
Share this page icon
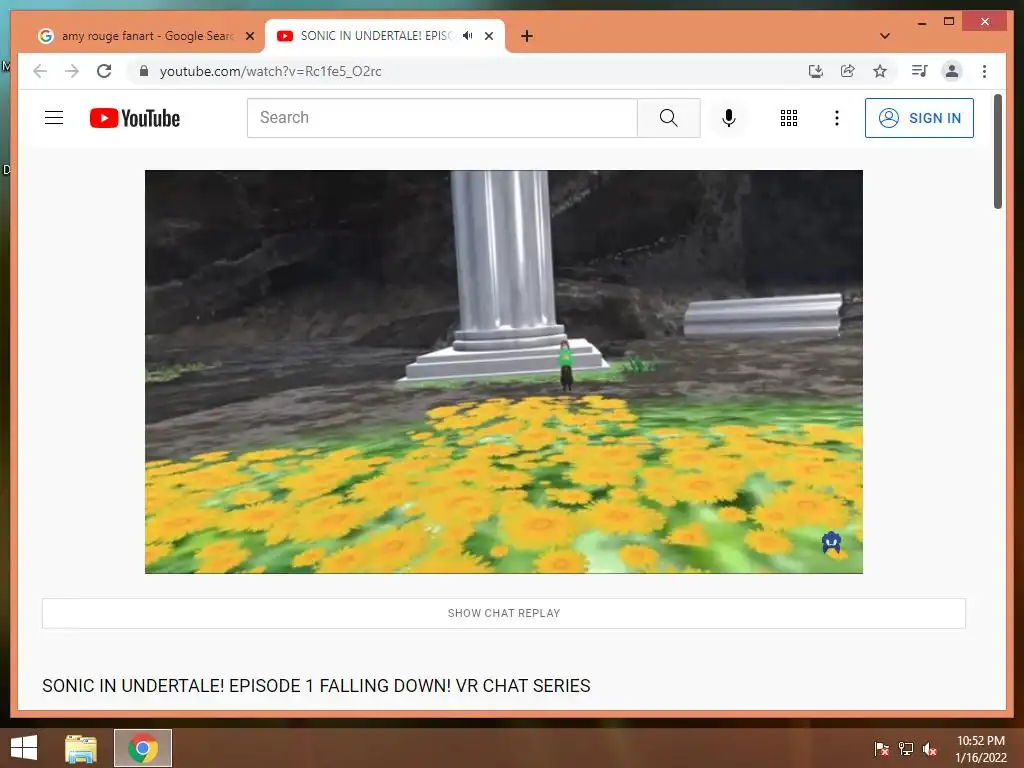pos(848,71)
